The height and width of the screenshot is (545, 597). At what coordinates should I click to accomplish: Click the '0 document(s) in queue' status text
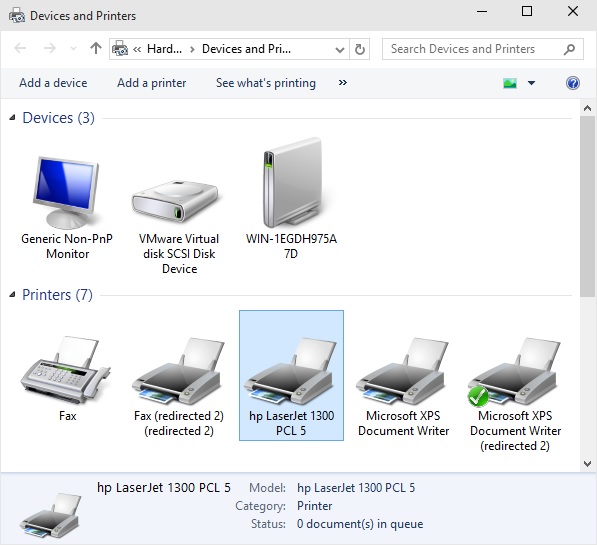[360, 524]
